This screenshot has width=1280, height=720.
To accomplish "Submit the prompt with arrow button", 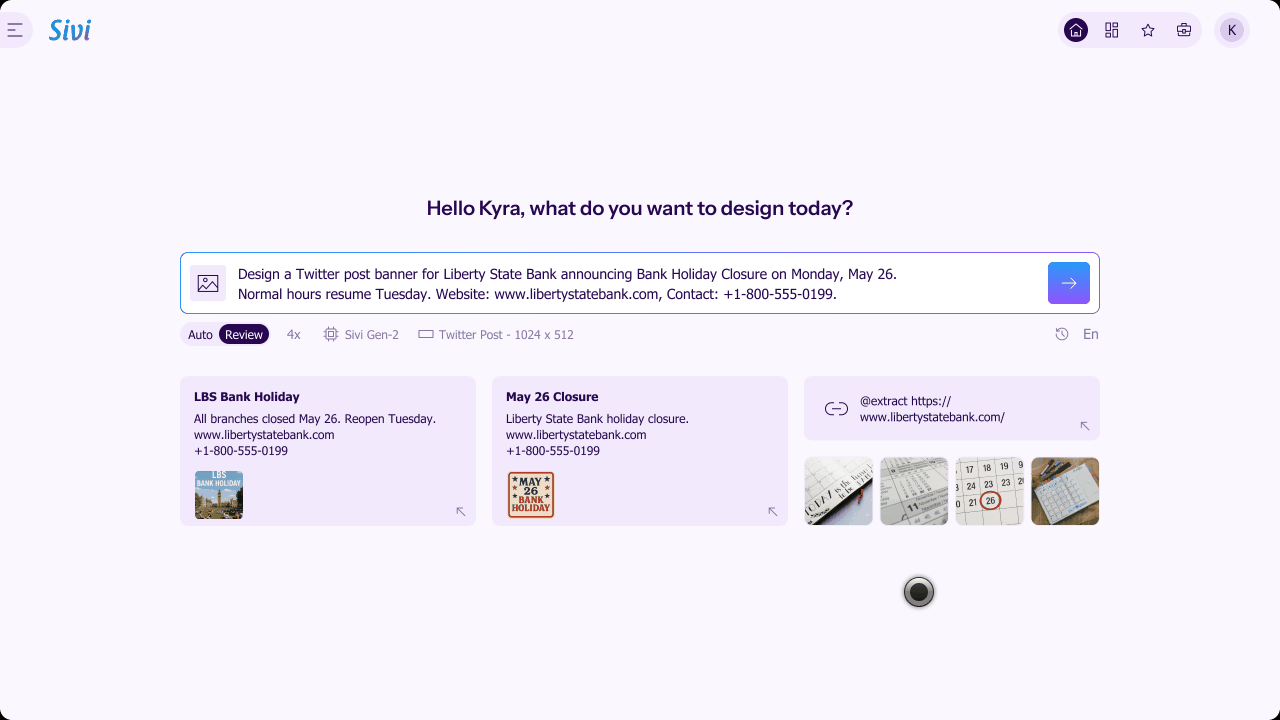I will [x=1069, y=283].
